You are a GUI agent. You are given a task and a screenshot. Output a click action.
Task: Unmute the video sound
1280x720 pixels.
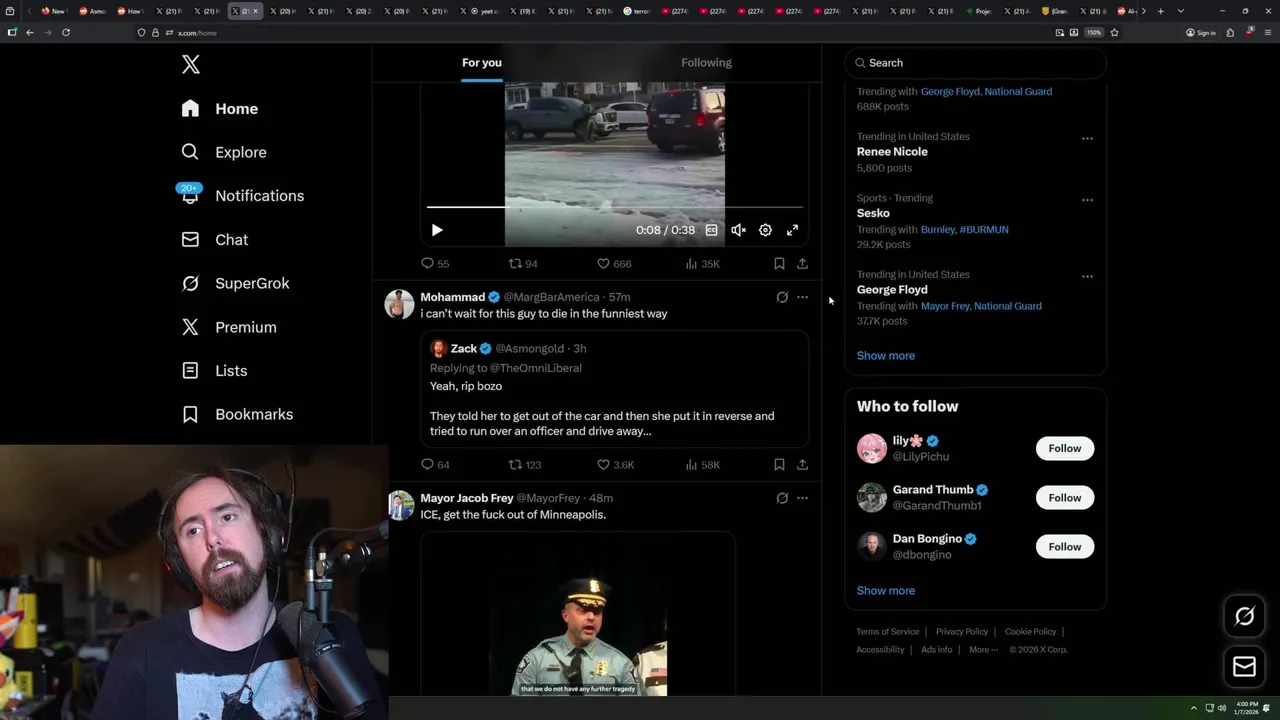coord(738,230)
